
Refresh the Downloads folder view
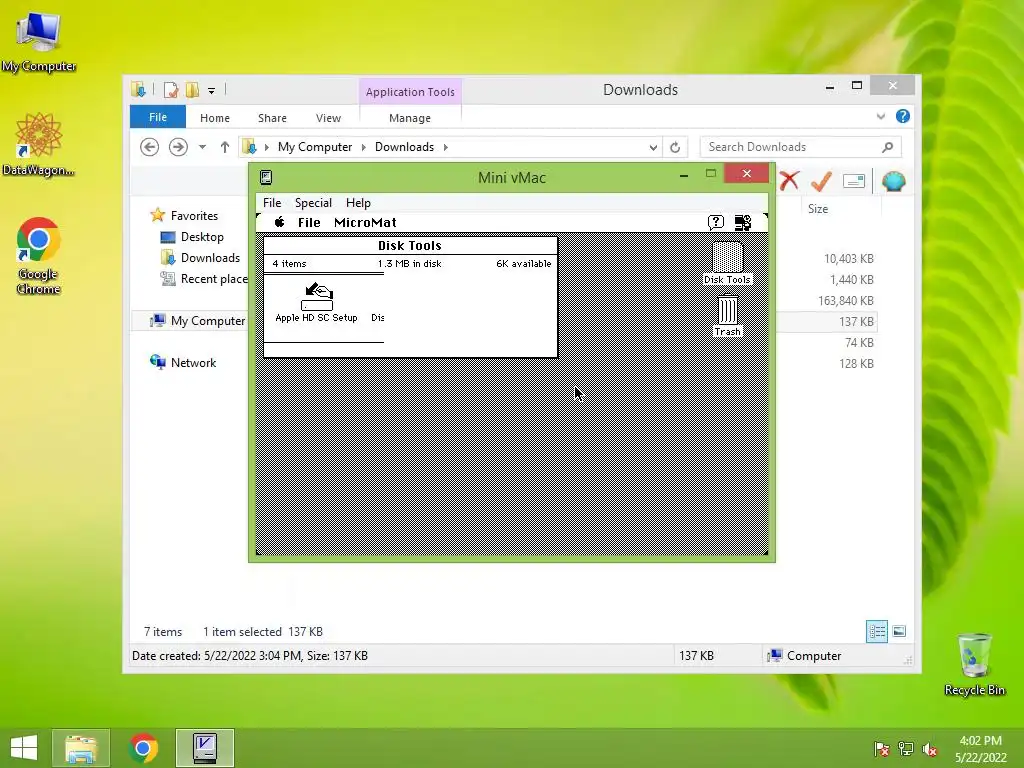(x=675, y=148)
